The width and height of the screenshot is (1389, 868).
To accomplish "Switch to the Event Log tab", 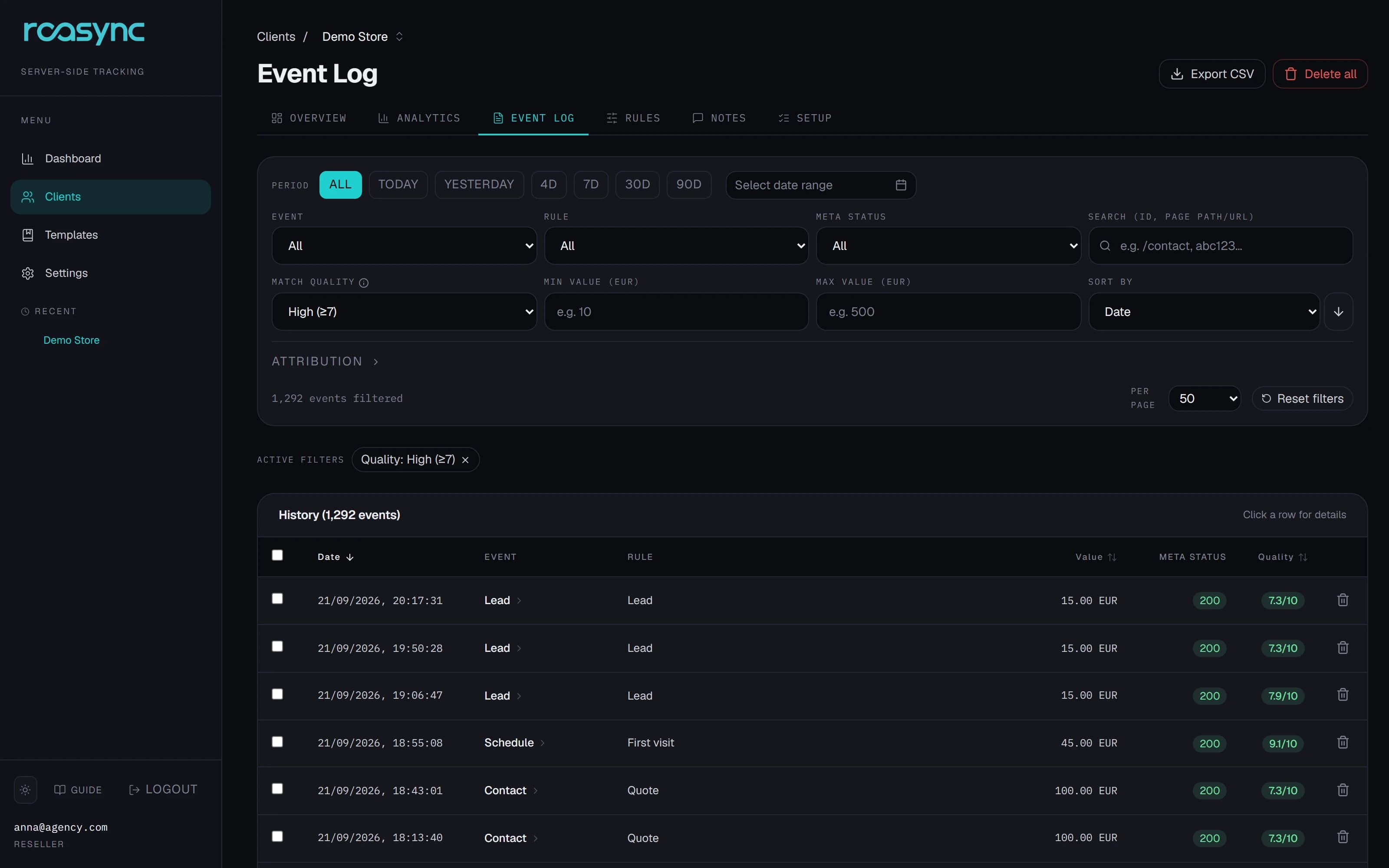I will pyautogui.click(x=533, y=118).
